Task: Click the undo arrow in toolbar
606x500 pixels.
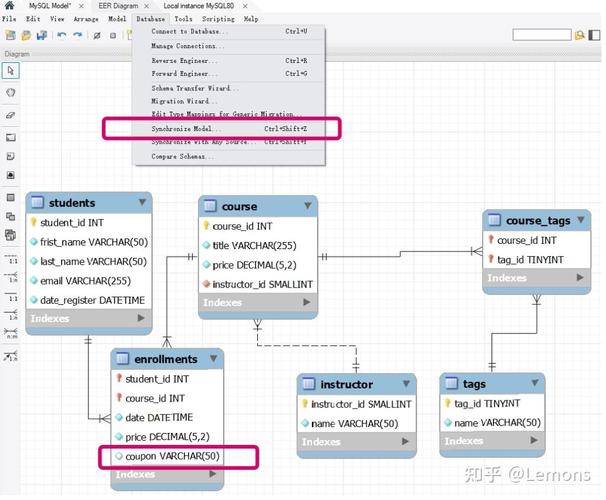Action: pyautogui.click(x=62, y=35)
